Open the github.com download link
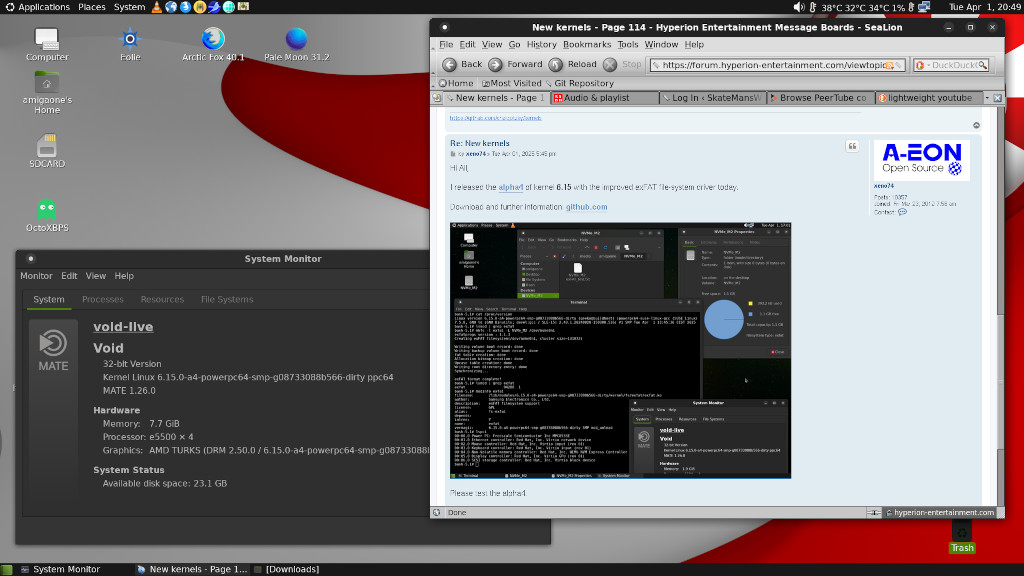The width and height of the screenshot is (1024, 576). coord(586,207)
